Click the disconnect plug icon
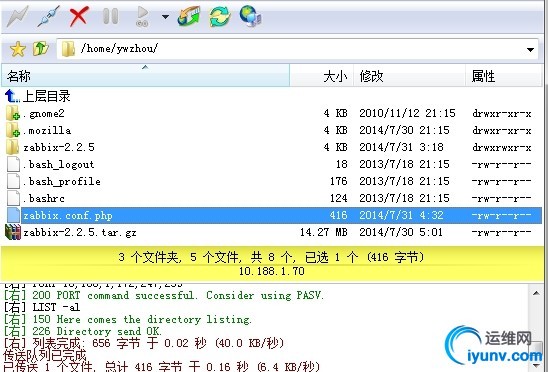The width and height of the screenshot is (548, 372). point(48,16)
